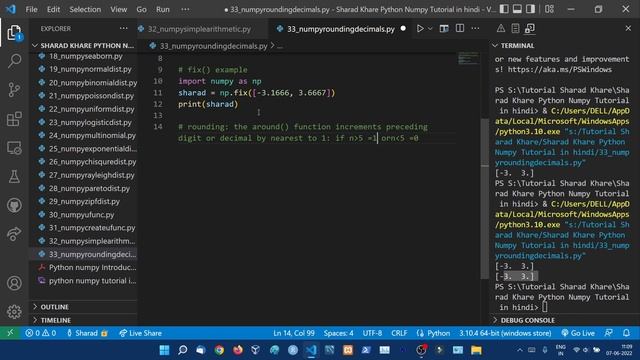This screenshot has width=640, height=360.
Task: Open remote window status bar button
Action: coord(10,333)
